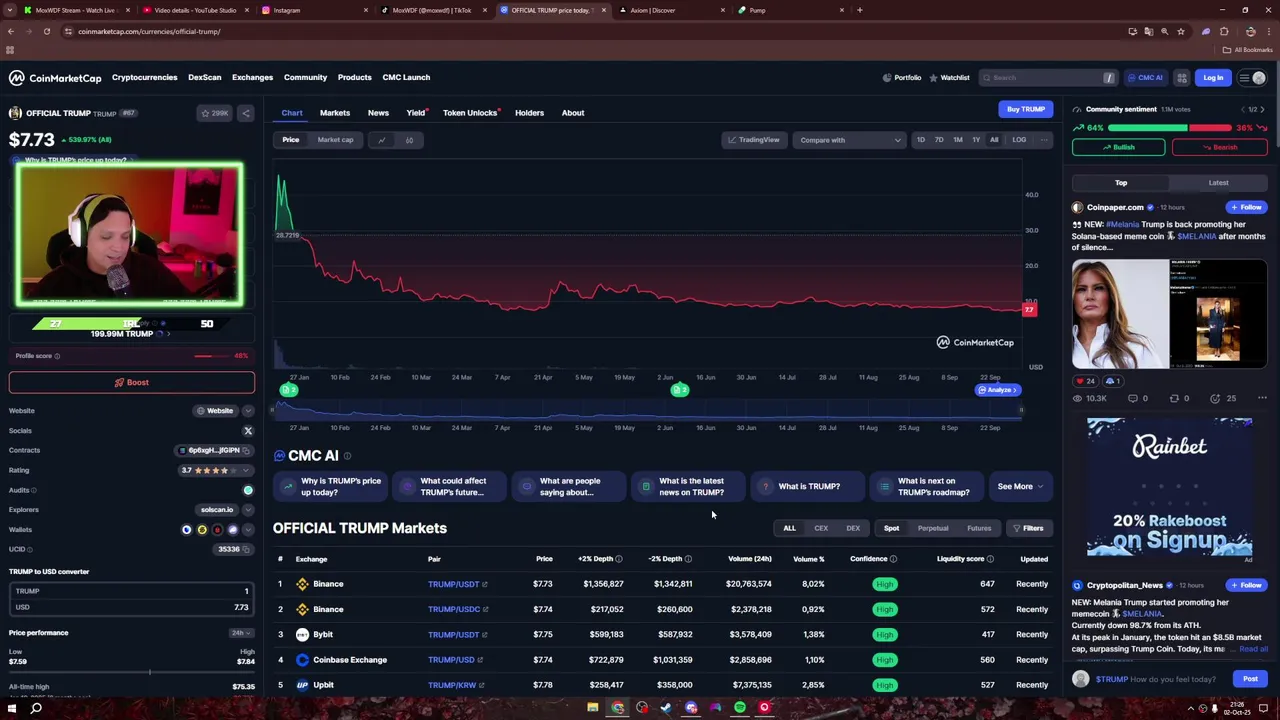Switch markets to Perpetual
1280x720 pixels.
coord(933,528)
